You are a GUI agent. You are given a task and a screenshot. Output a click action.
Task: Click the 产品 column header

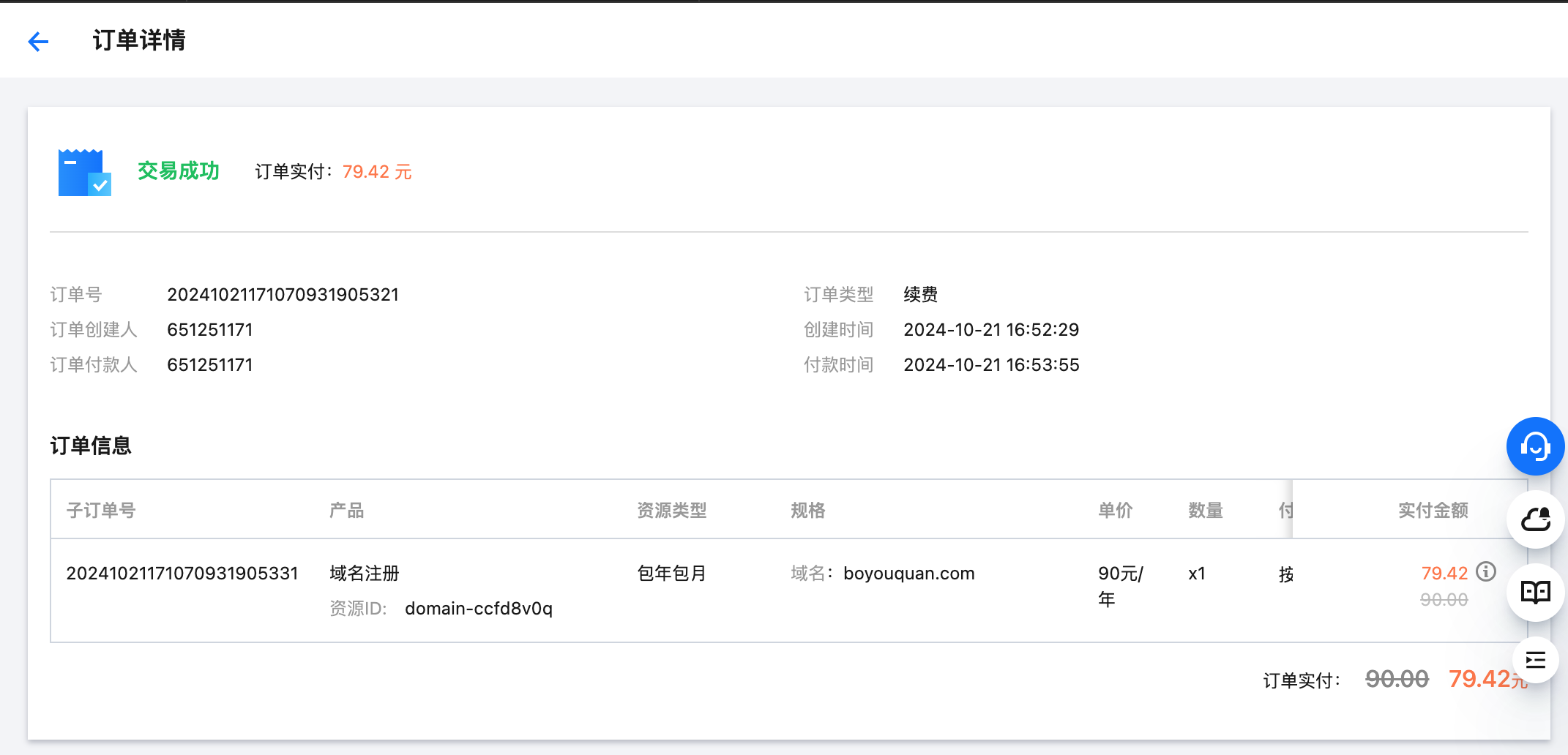tap(346, 510)
